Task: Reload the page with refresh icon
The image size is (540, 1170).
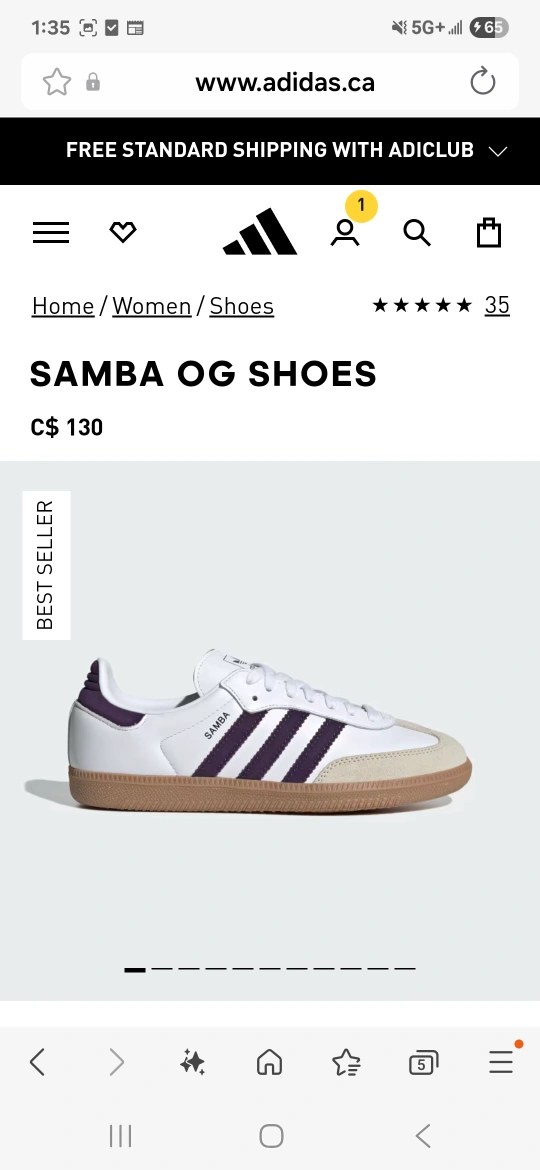Action: click(x=483, y=81)
